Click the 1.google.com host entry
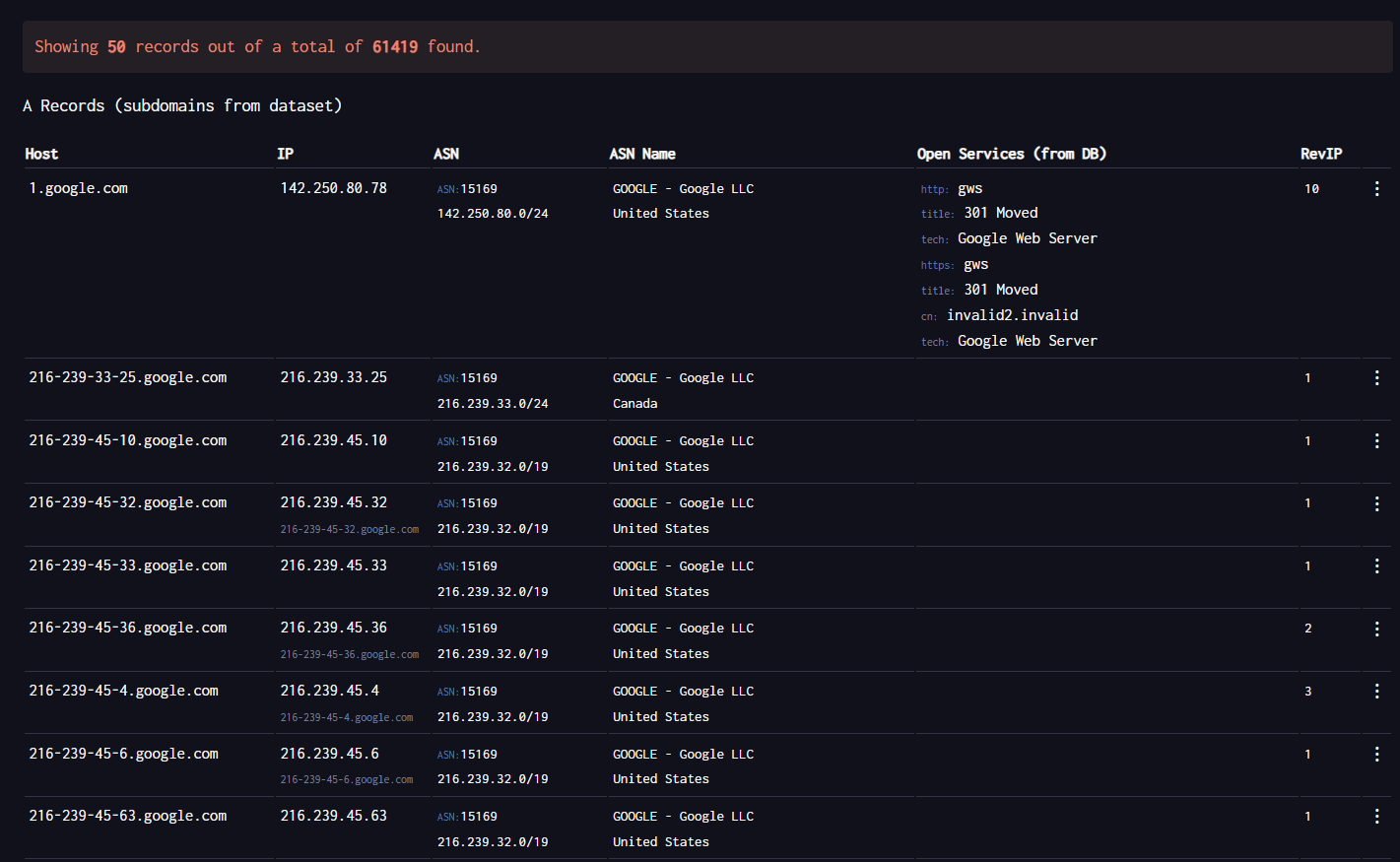Screen dimensions: 1400x862 point(79,188)
